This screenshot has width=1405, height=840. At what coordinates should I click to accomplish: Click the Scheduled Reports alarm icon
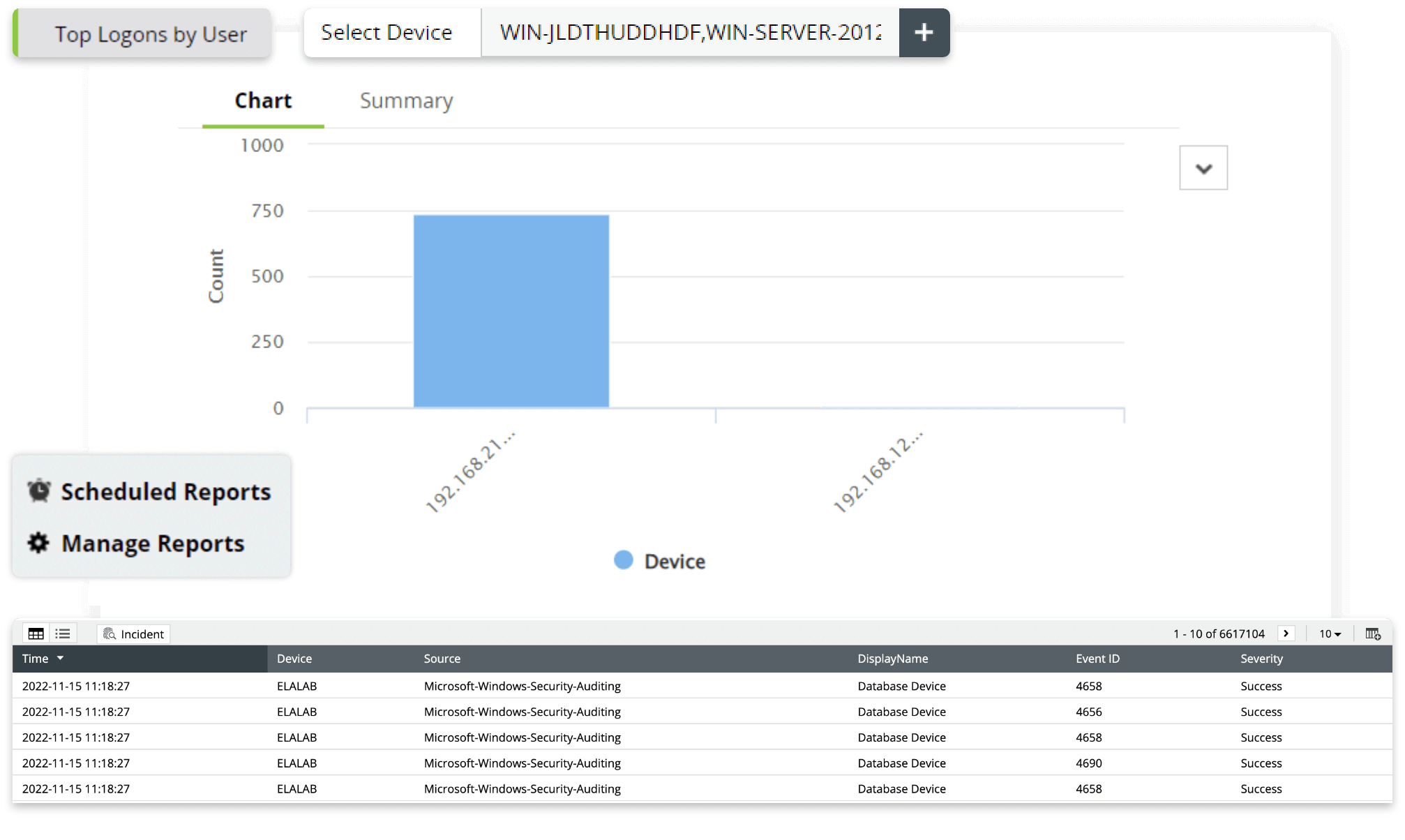coord(38,491)
